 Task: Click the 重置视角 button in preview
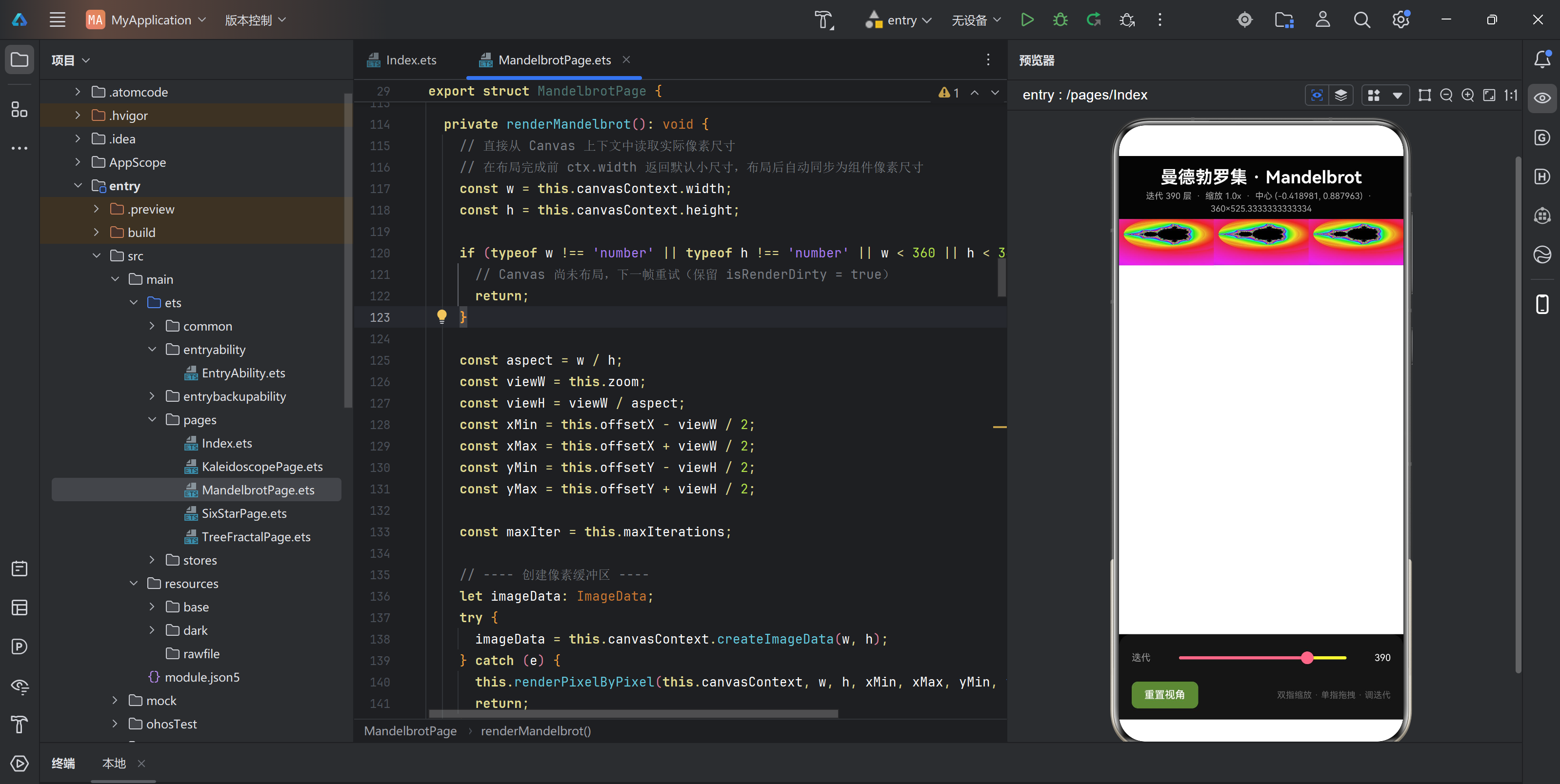click(1164, 694)
